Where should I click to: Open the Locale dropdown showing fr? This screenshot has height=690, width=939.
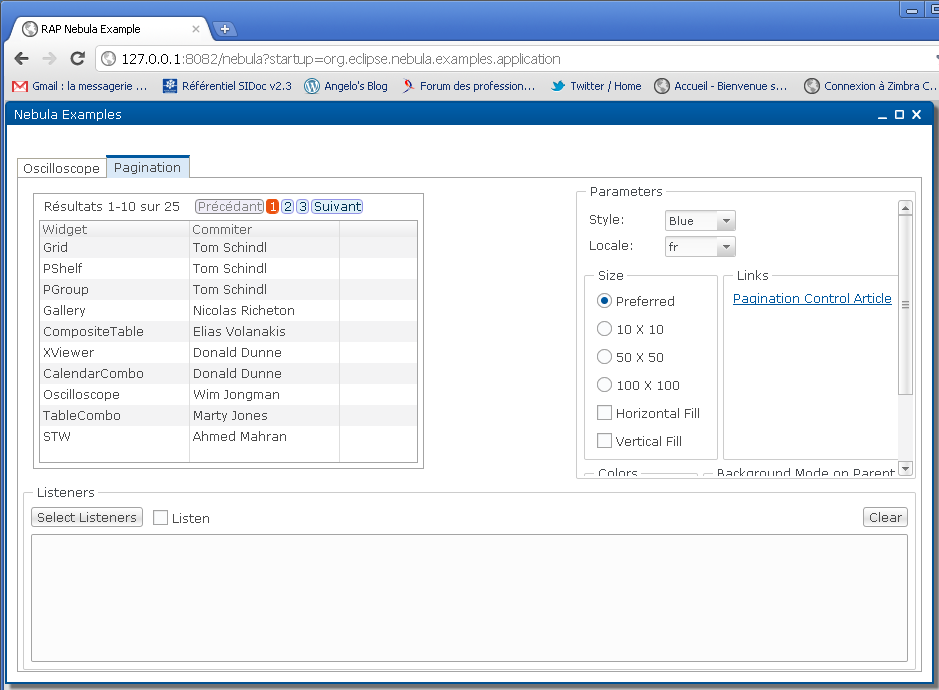(700, 246)
